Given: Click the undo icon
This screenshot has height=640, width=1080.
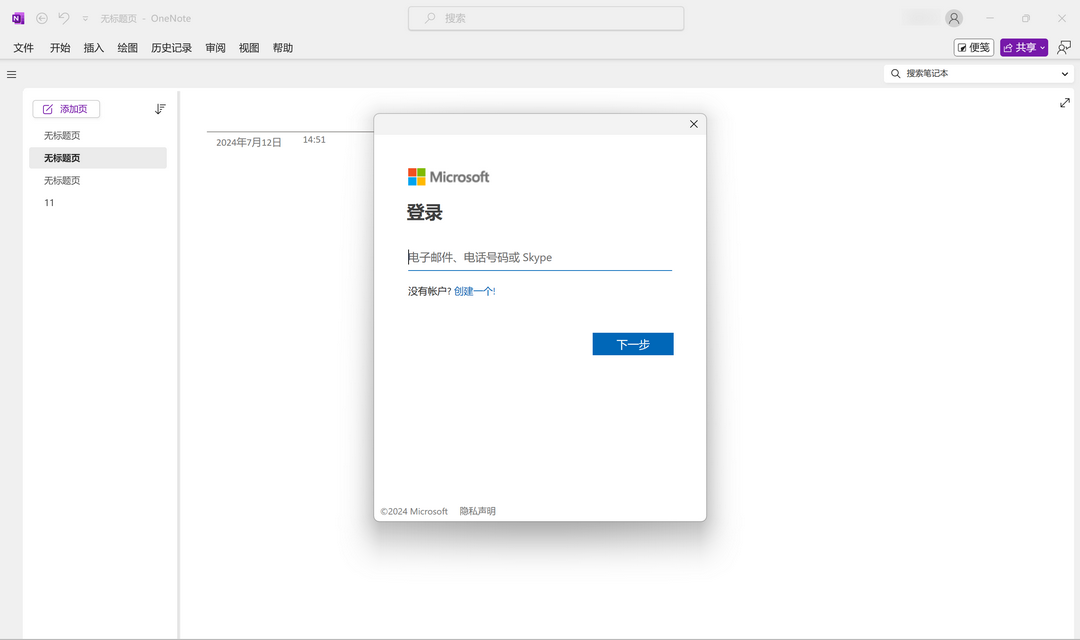Looking at the screenshot, I should 64,17.
